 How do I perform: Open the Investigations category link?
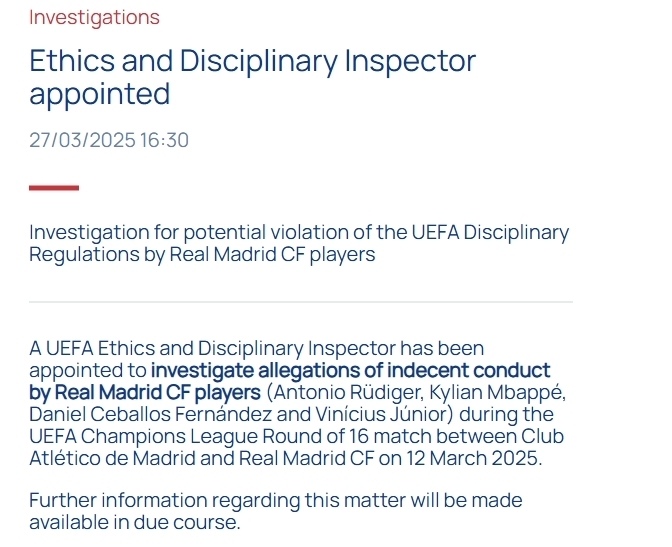coord(94,18)
